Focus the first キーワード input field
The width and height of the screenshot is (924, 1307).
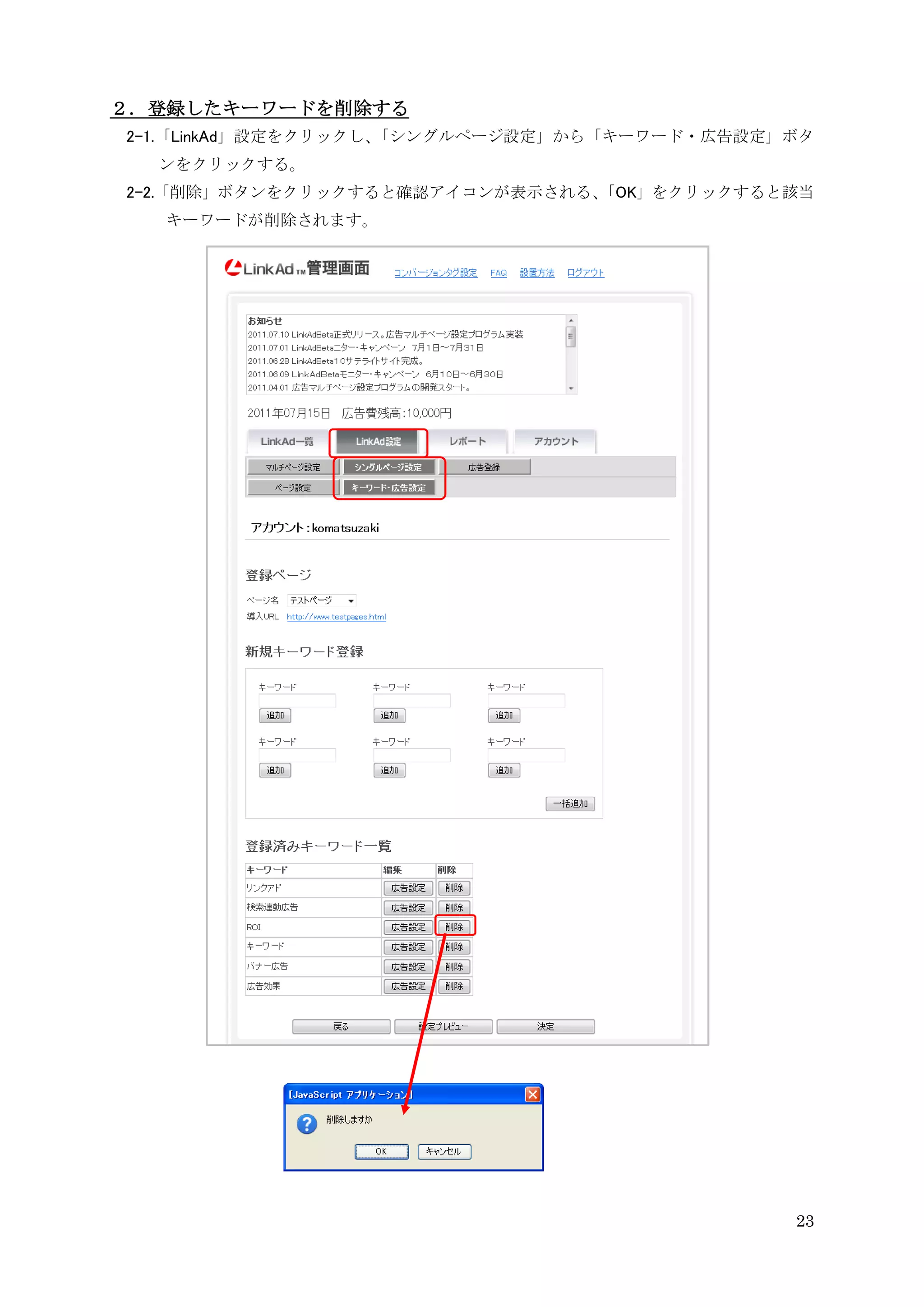[x=297, y=700]
